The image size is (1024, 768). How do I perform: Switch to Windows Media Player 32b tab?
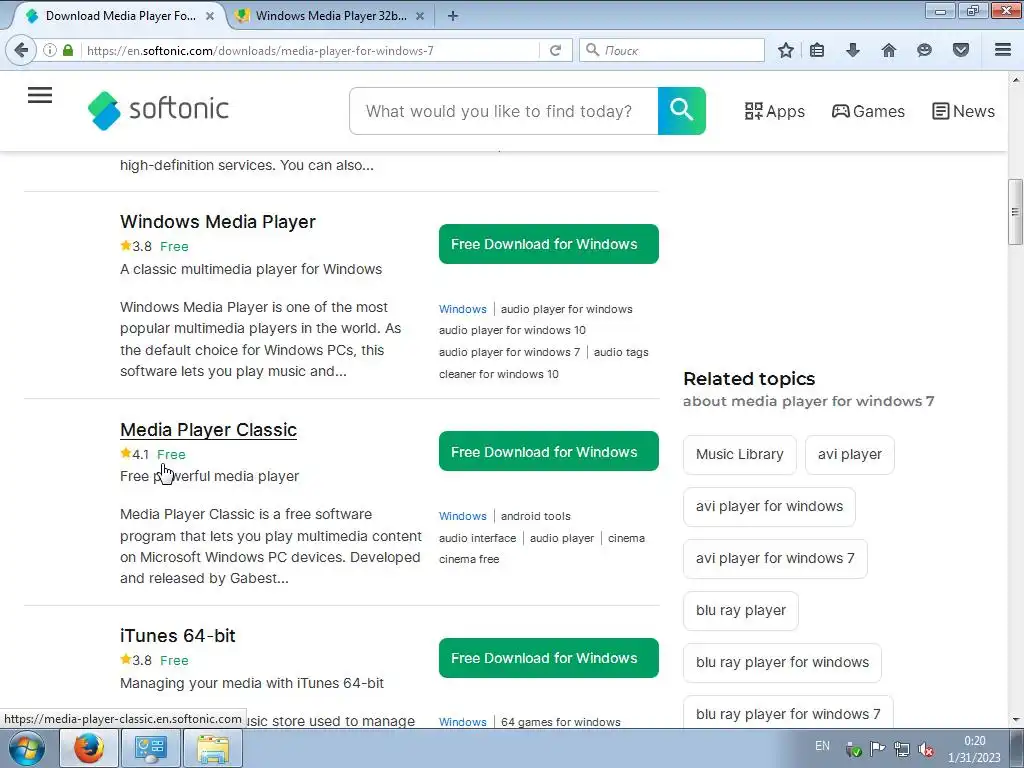coord(330,16)
